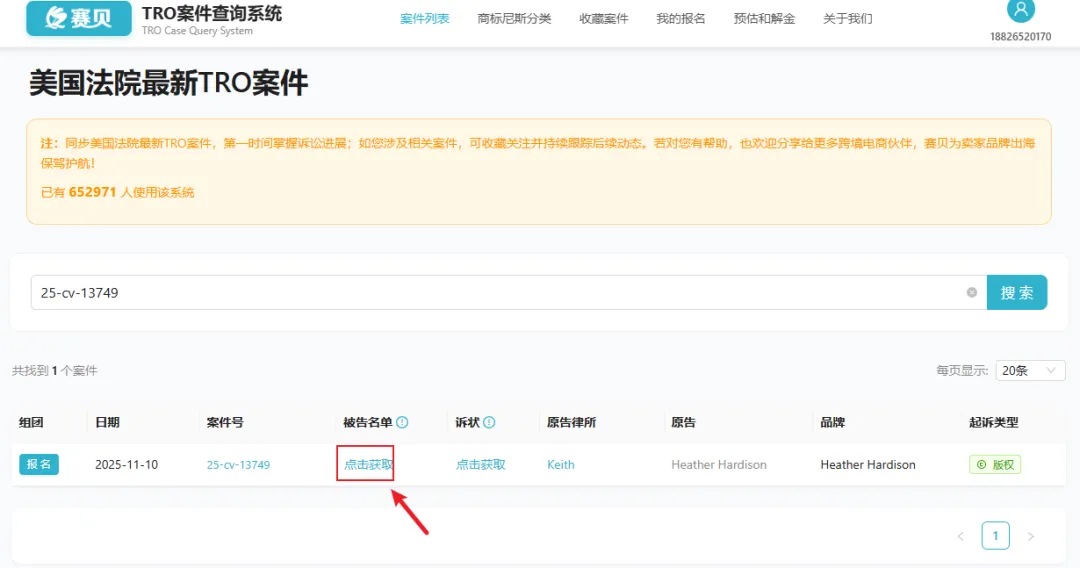Click 点击获取 under 被告名单 column
1080x568 pixels.
(368, 465)
